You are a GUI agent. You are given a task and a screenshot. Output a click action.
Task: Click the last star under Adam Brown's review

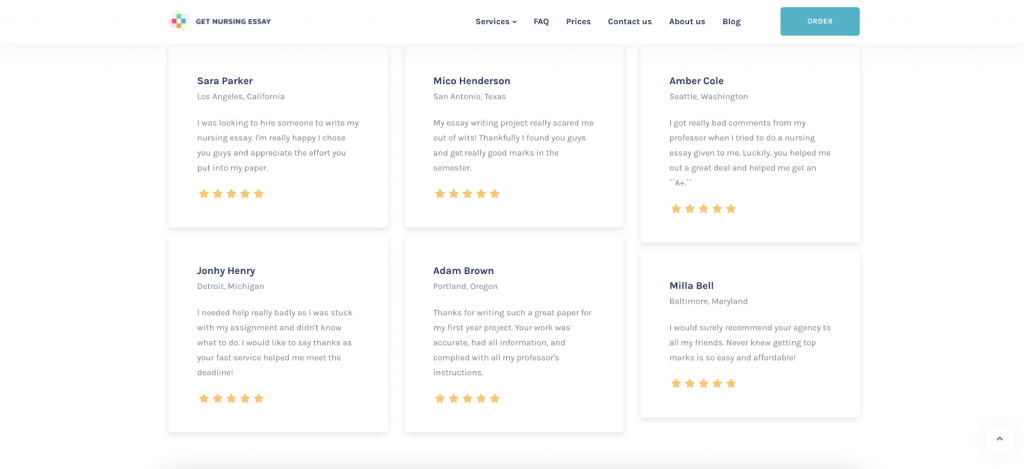pyautogui.click(x=494, y=398)
